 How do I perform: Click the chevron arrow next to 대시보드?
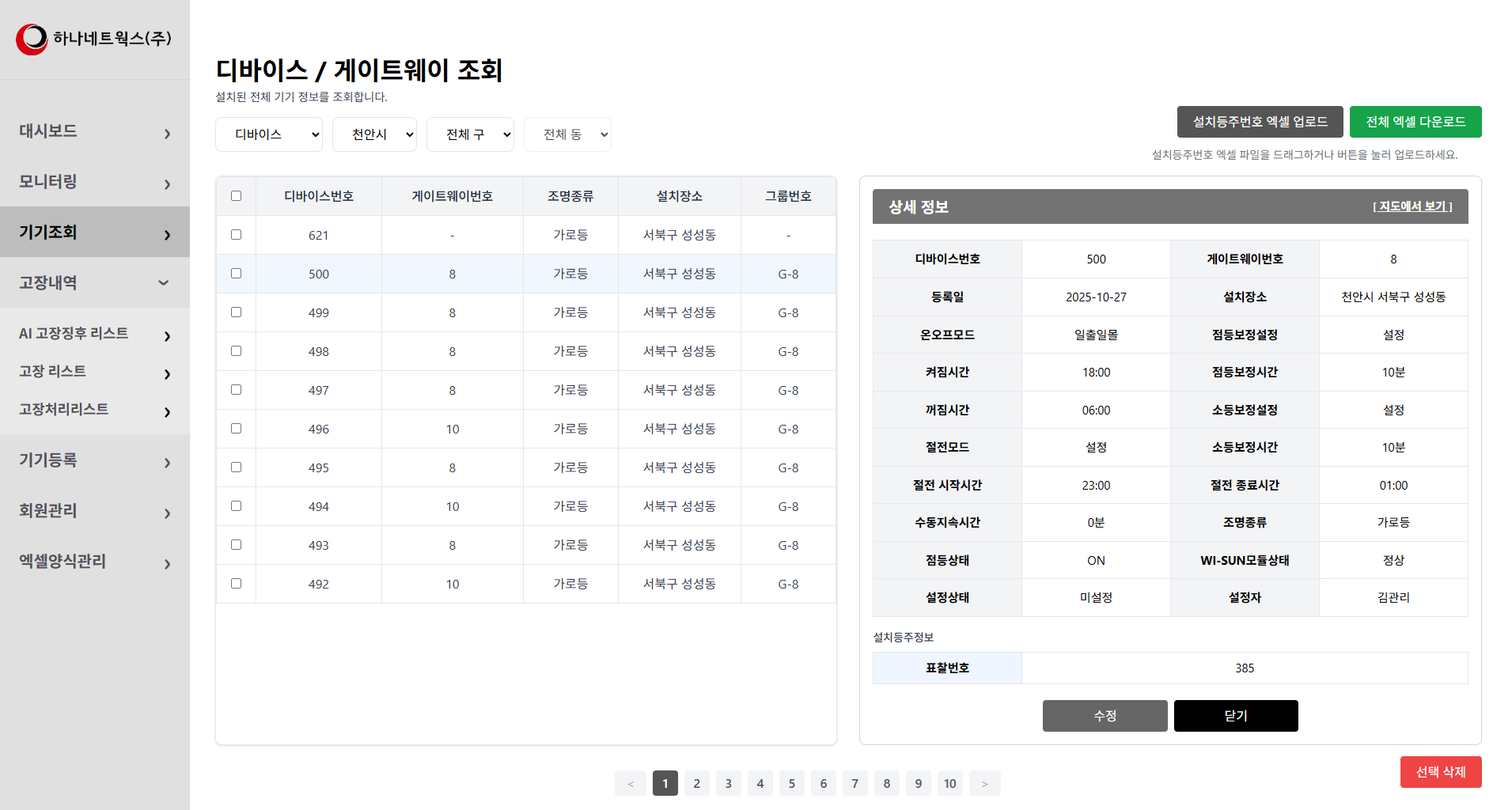point(167,134)
